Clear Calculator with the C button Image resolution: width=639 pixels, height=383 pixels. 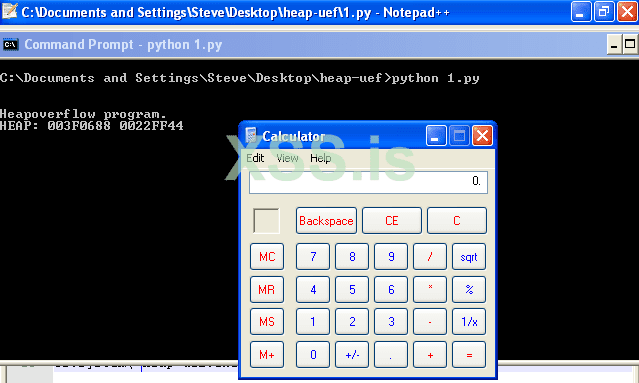(x=457, y=220)
